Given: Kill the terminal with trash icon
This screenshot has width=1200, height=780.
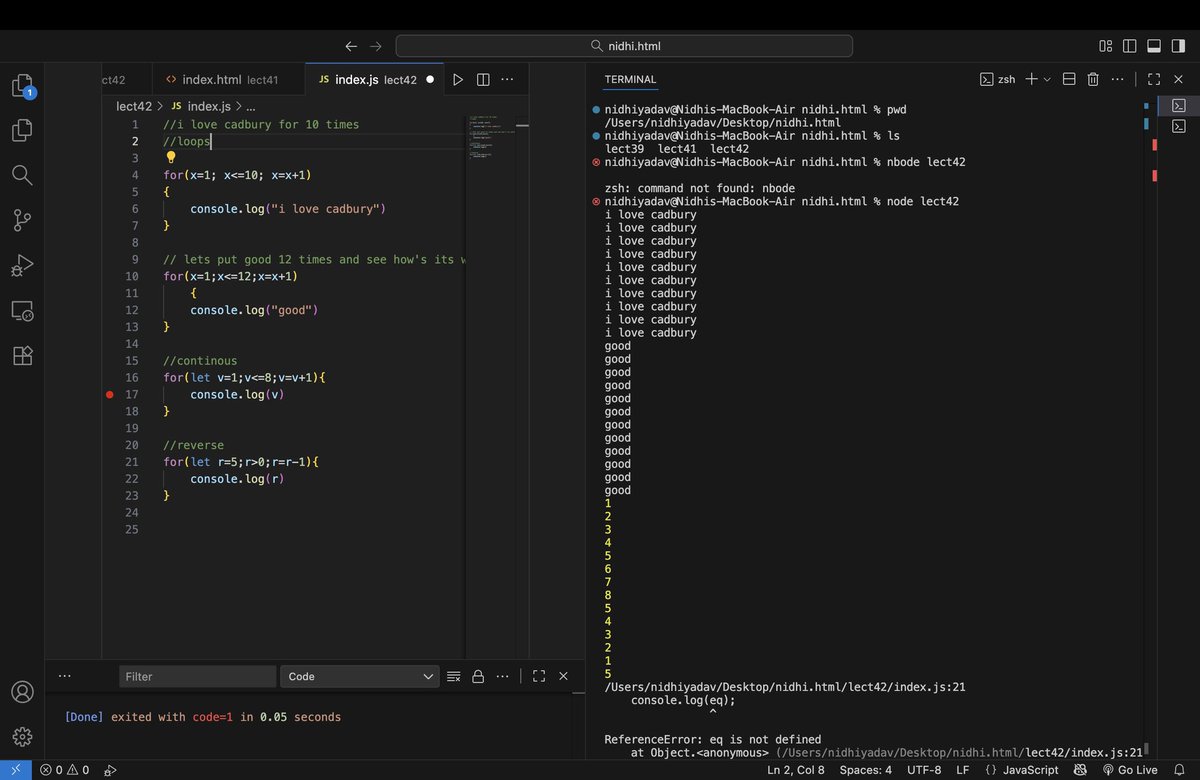Looking at the screenshot, I should [x=1093, y=79].
